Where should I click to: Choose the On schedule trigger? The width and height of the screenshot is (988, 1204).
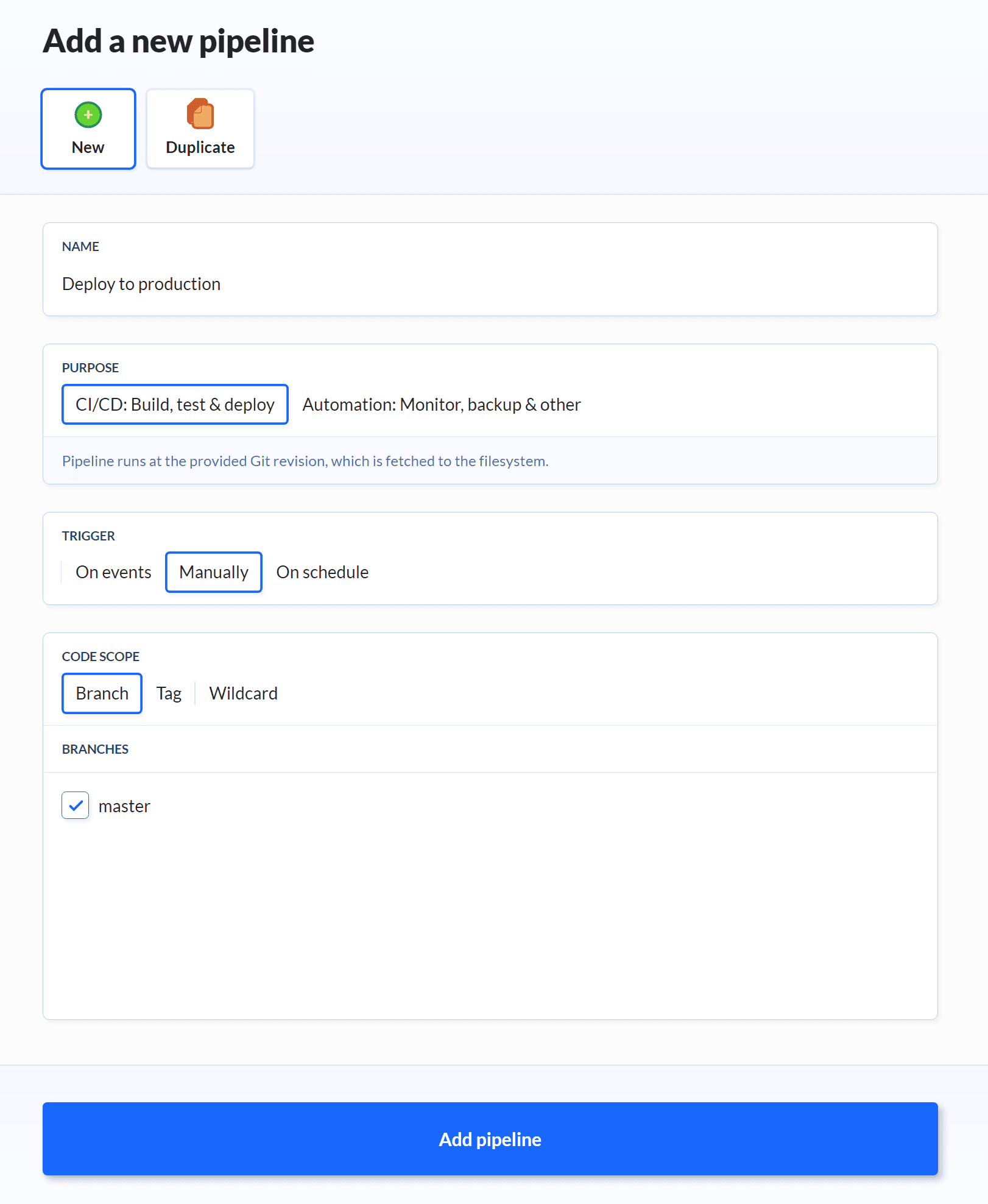click(x=322, y=572)
